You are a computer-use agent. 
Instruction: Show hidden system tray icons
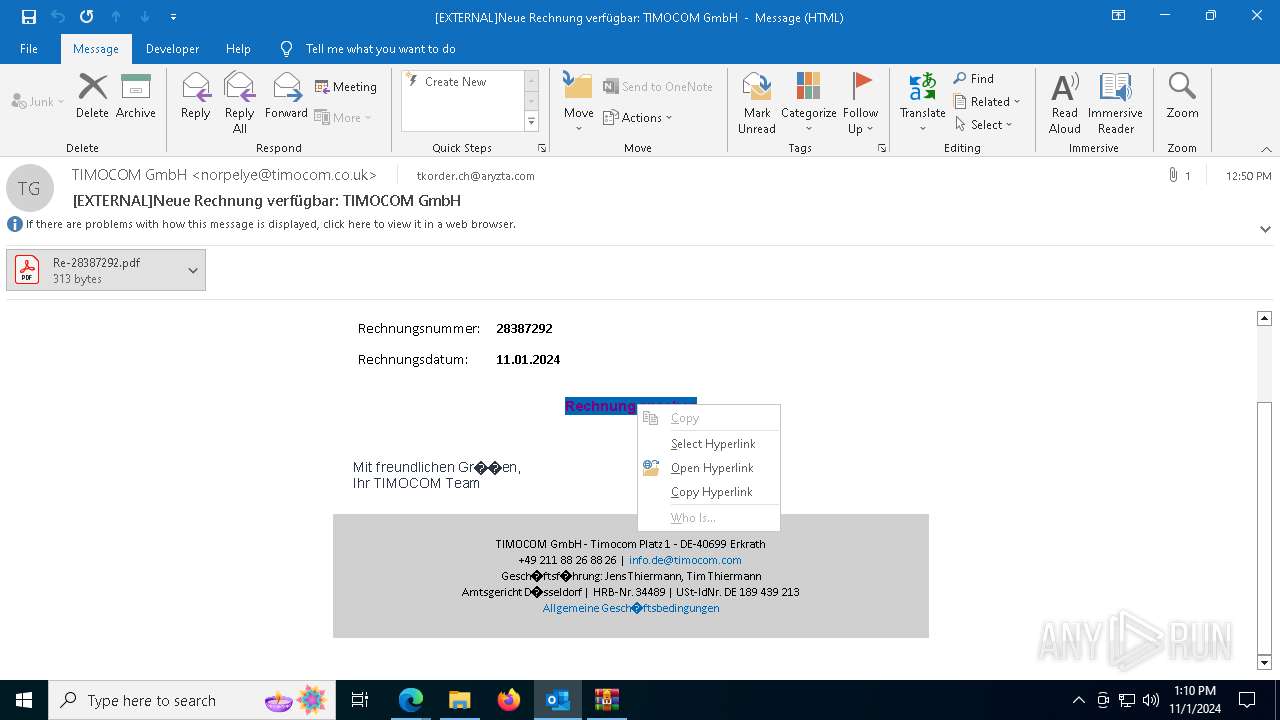[x=1078, y=700]
